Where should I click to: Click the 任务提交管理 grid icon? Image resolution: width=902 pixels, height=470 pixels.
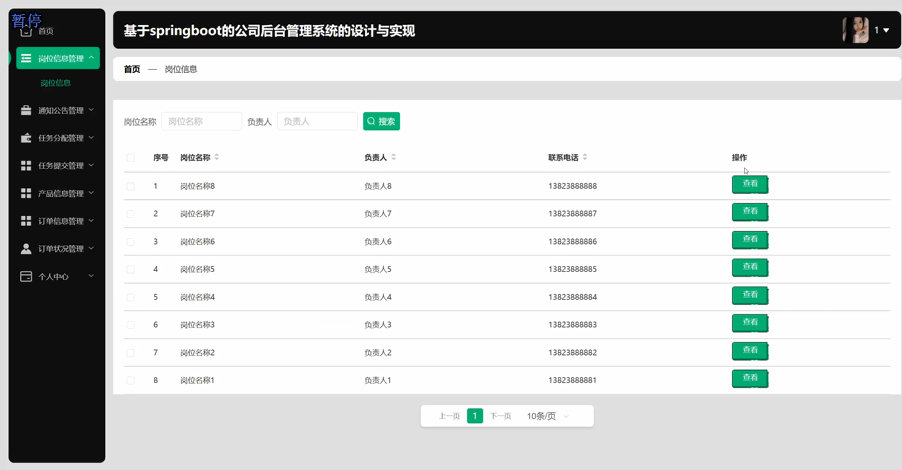coord(26,166)
